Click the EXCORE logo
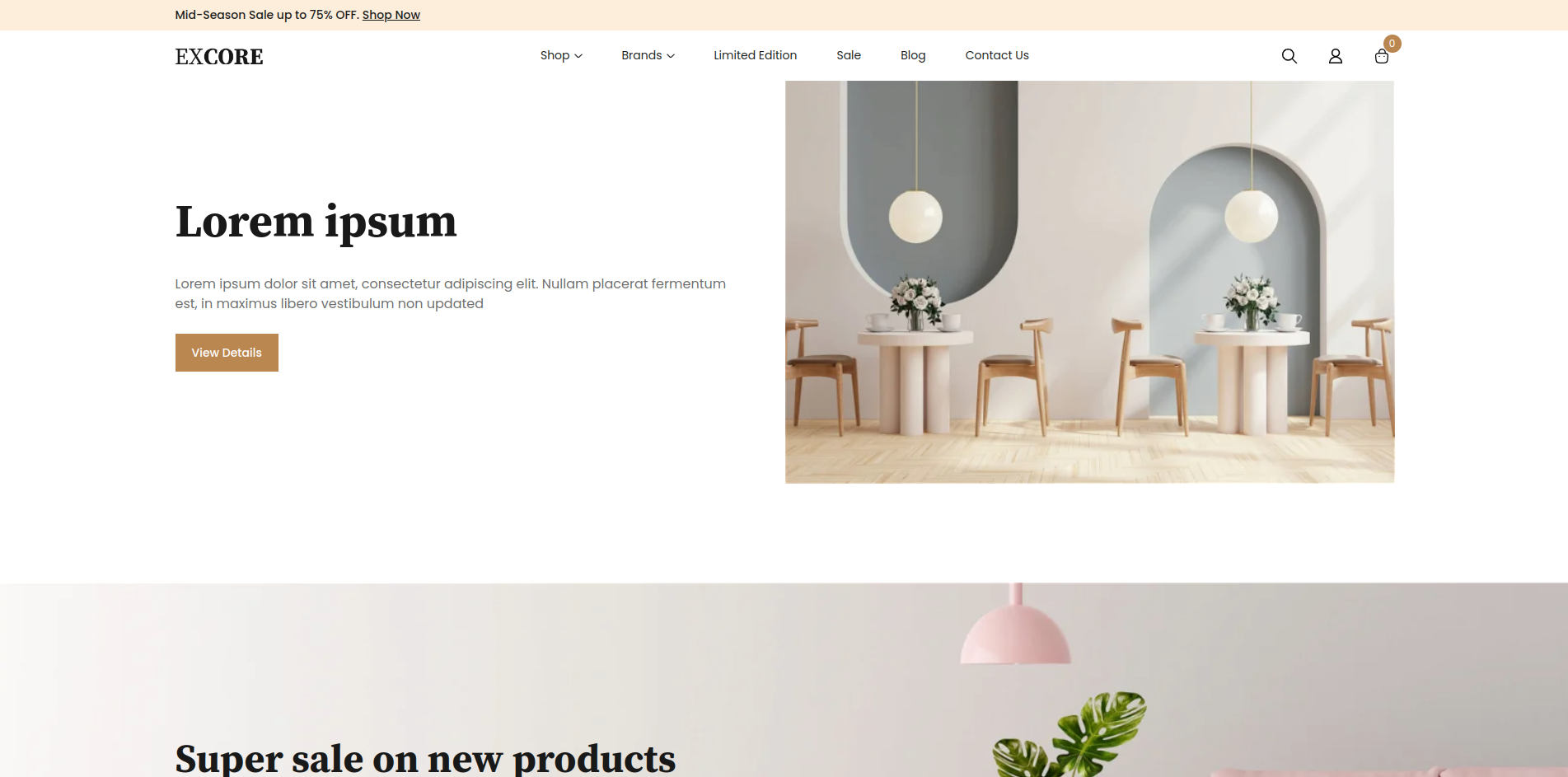 [219, 56]
